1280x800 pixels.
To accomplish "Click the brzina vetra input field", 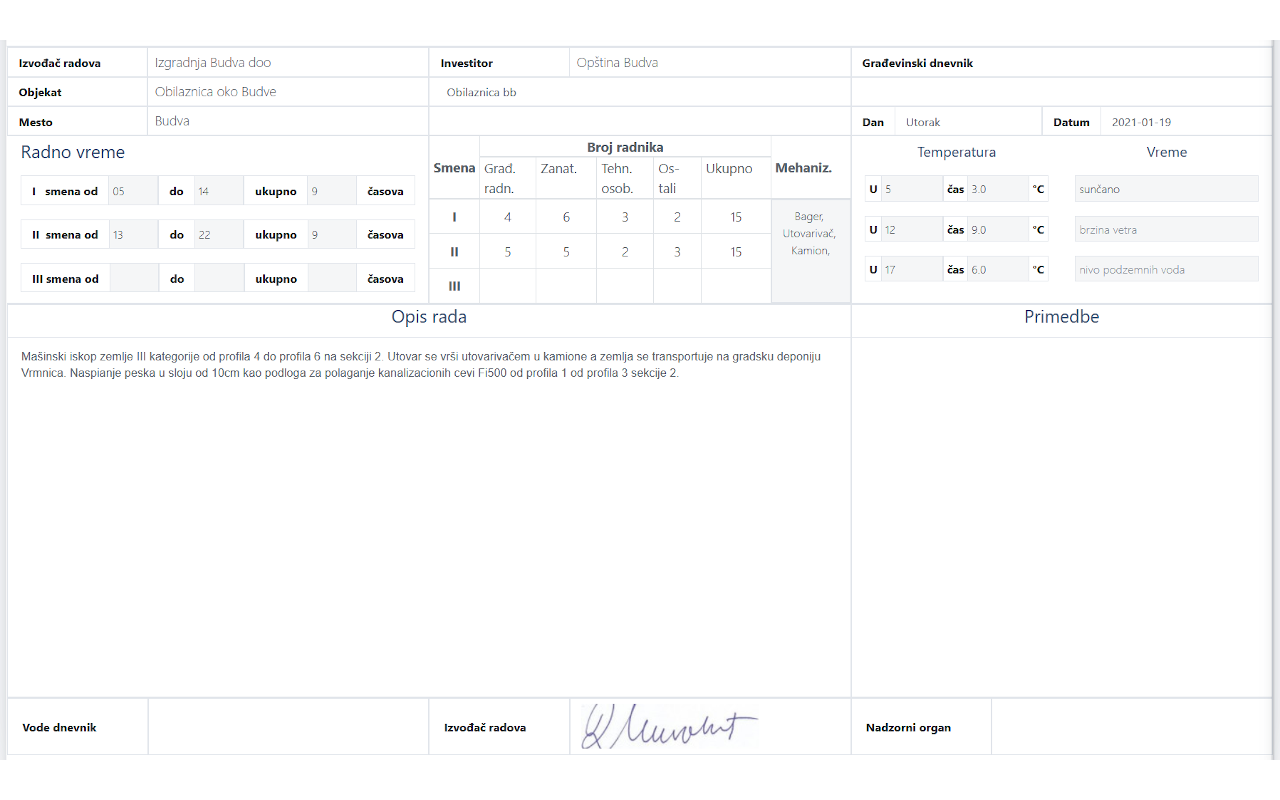I will click(x=1166, y=230).
